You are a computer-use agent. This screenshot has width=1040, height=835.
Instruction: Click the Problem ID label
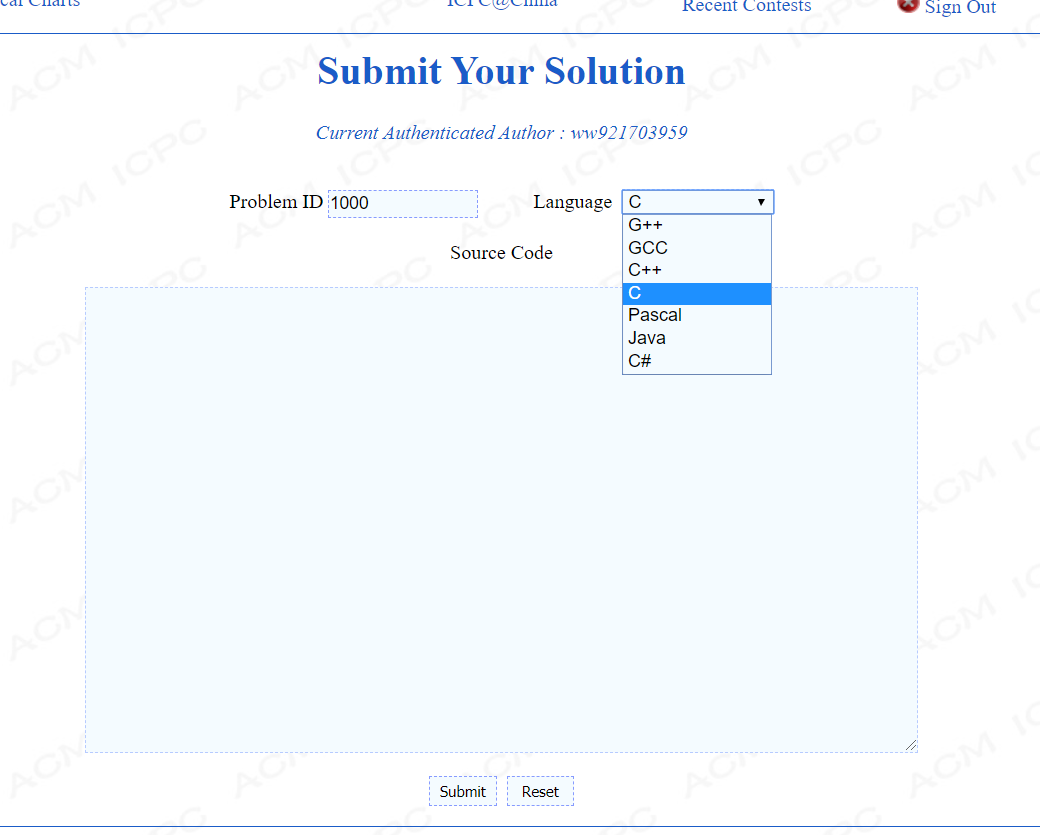point(276,202)
